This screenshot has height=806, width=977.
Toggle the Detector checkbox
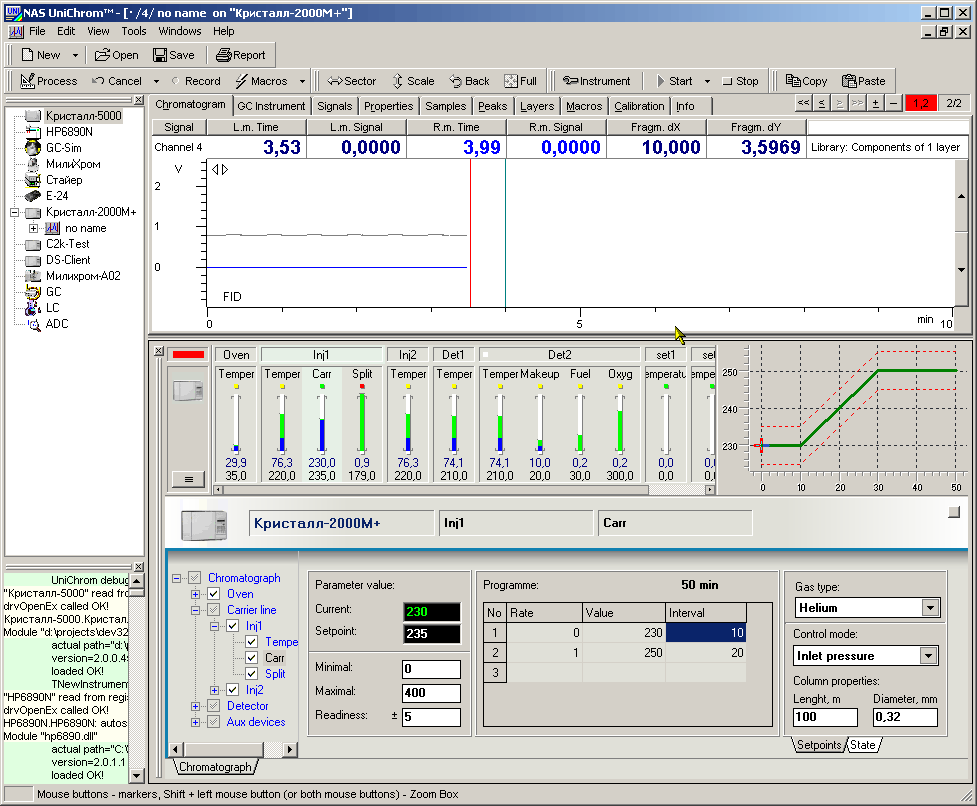[214, 706]
